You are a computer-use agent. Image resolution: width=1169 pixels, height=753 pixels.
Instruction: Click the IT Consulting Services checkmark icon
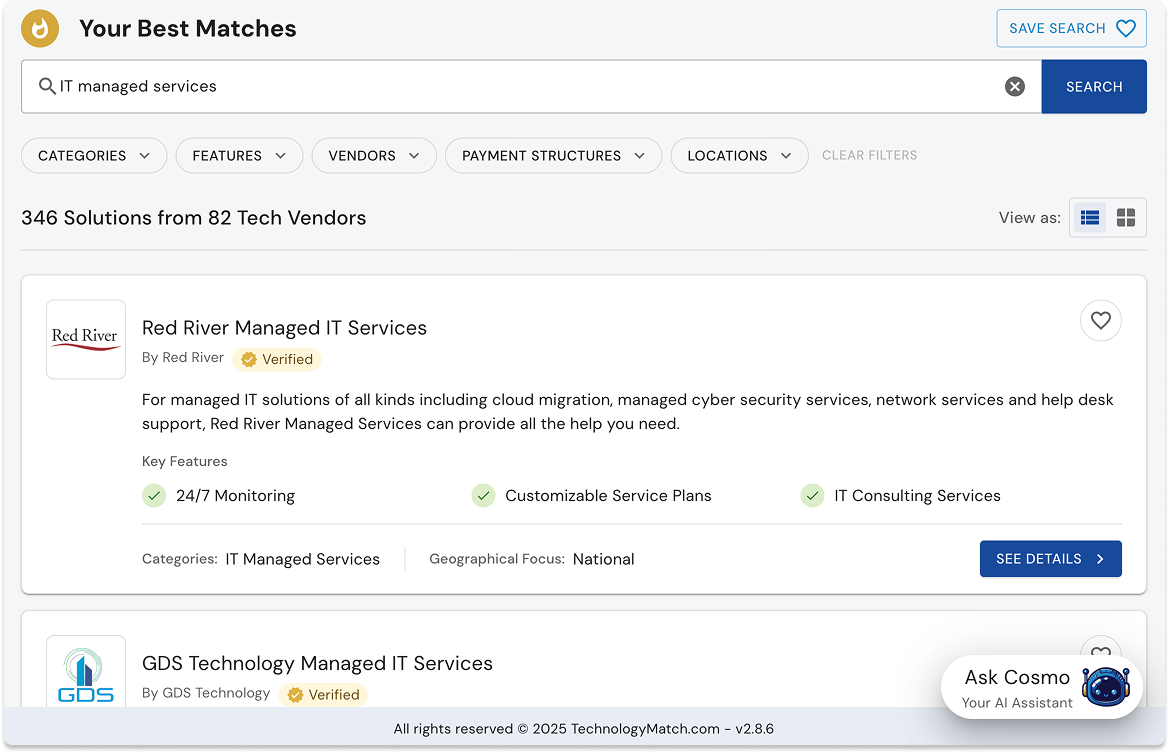812,496
